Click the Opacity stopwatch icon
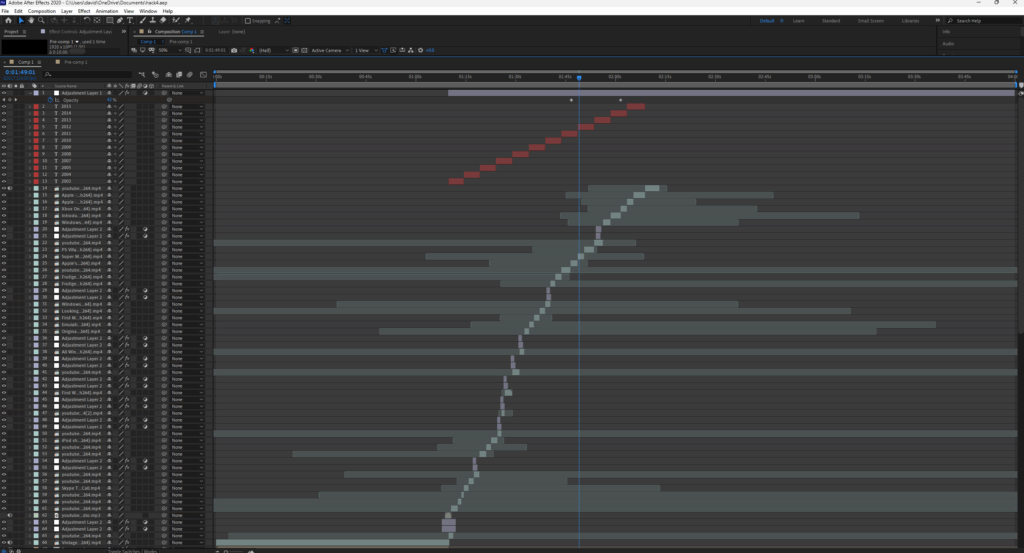Image resolution: width=1024 pixels, height=553 pixels. pyautogui.click(x=50, y=100)
